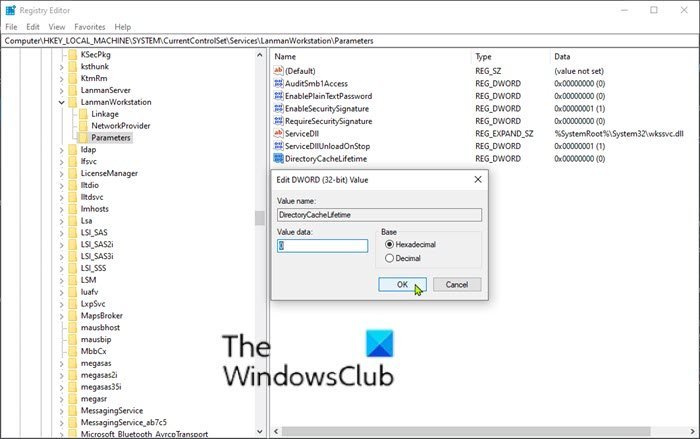
Task: Click the MessagingService folder icon
Action: tap(73, 410)
